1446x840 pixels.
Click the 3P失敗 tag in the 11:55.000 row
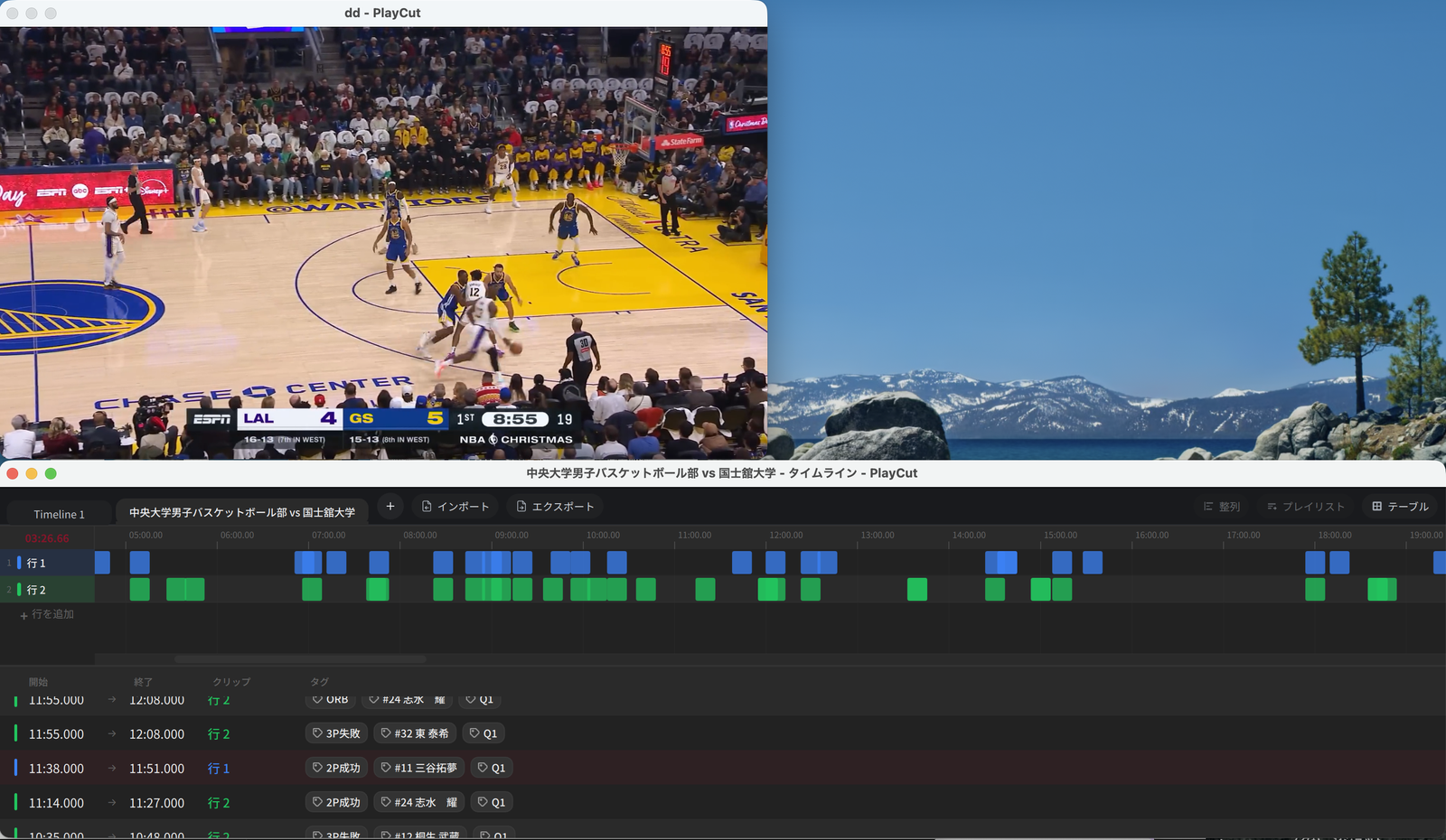[336, 733]
